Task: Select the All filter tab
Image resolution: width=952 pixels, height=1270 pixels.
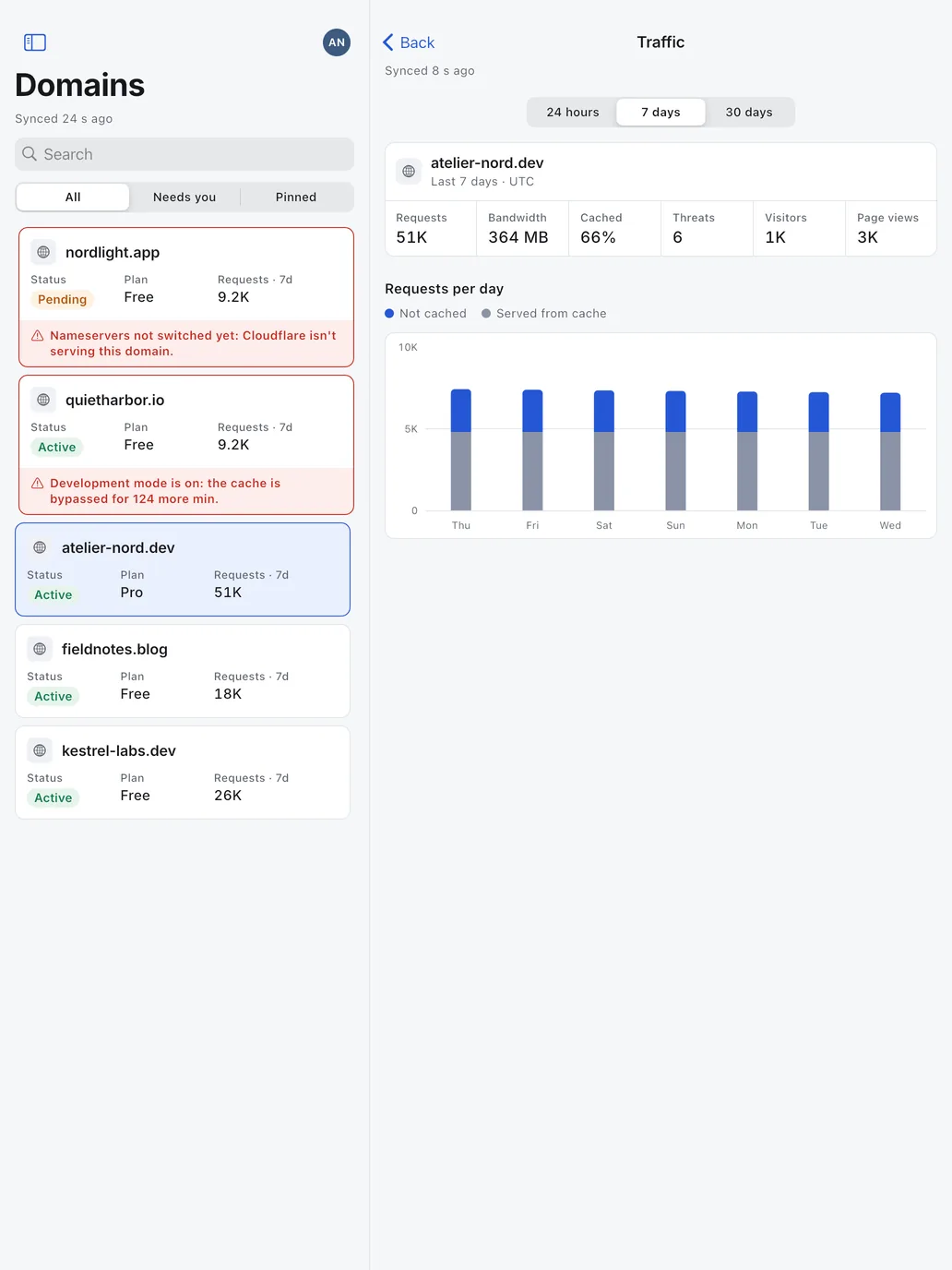Action: point(73,197)
